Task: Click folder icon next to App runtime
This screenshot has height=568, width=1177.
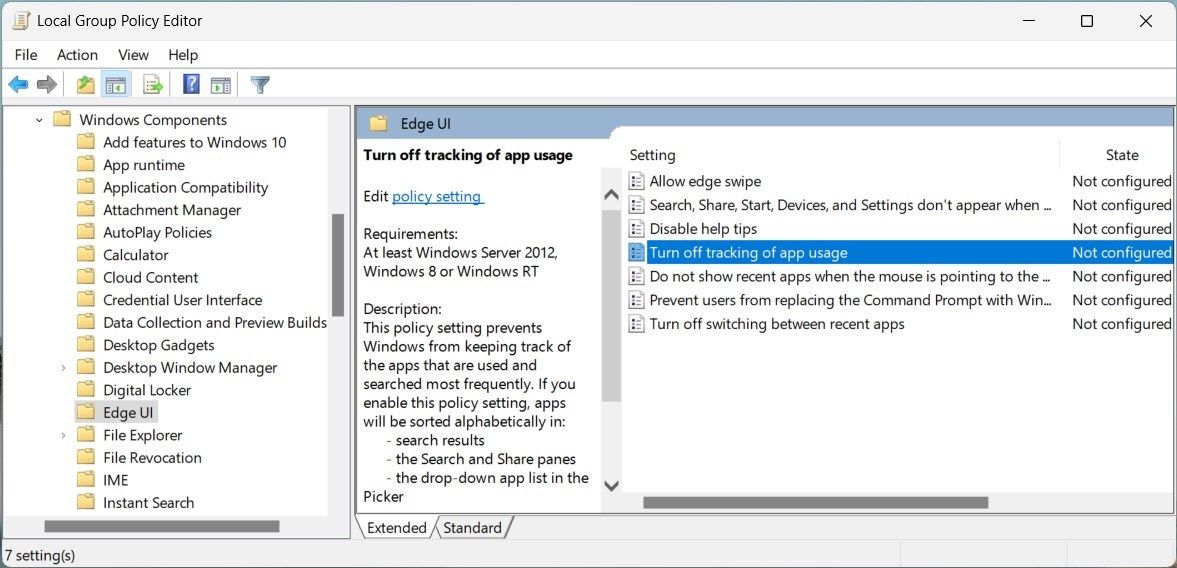Action: point(86,164)
